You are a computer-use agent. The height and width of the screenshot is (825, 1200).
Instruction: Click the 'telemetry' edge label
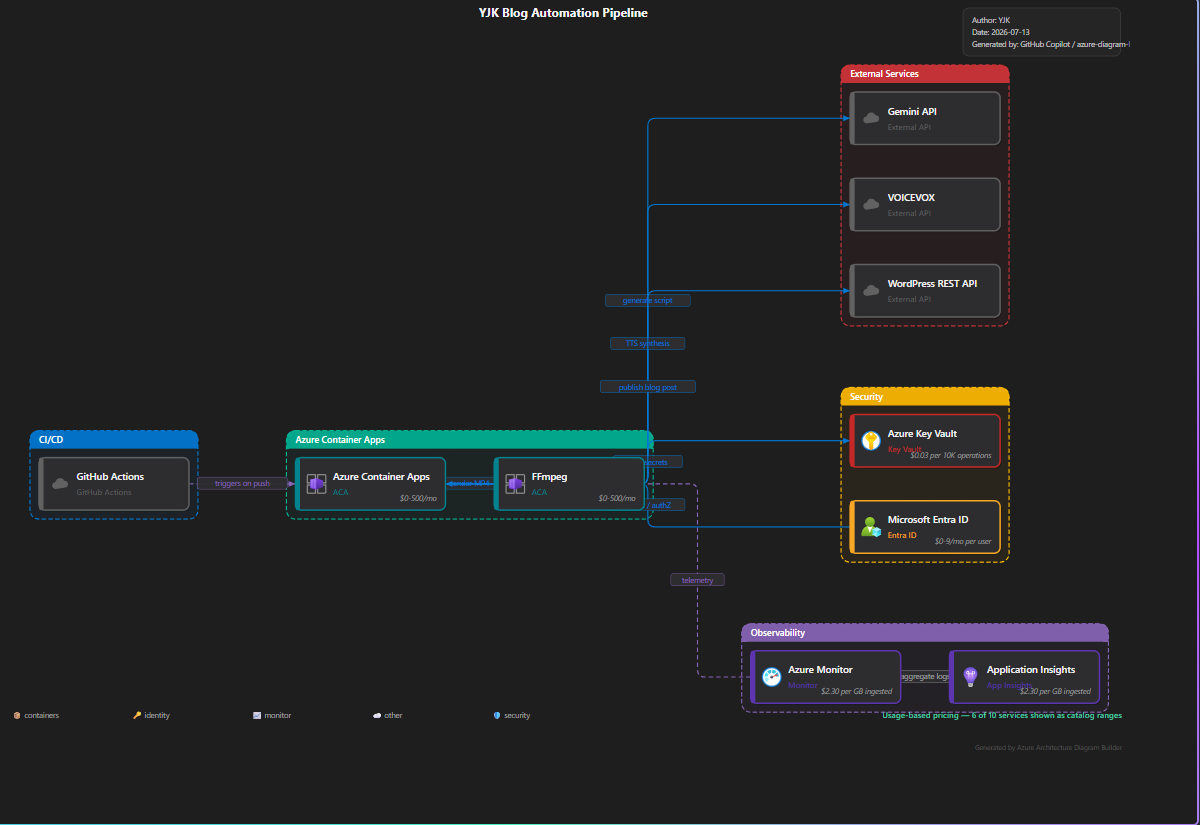coord(698,580)
